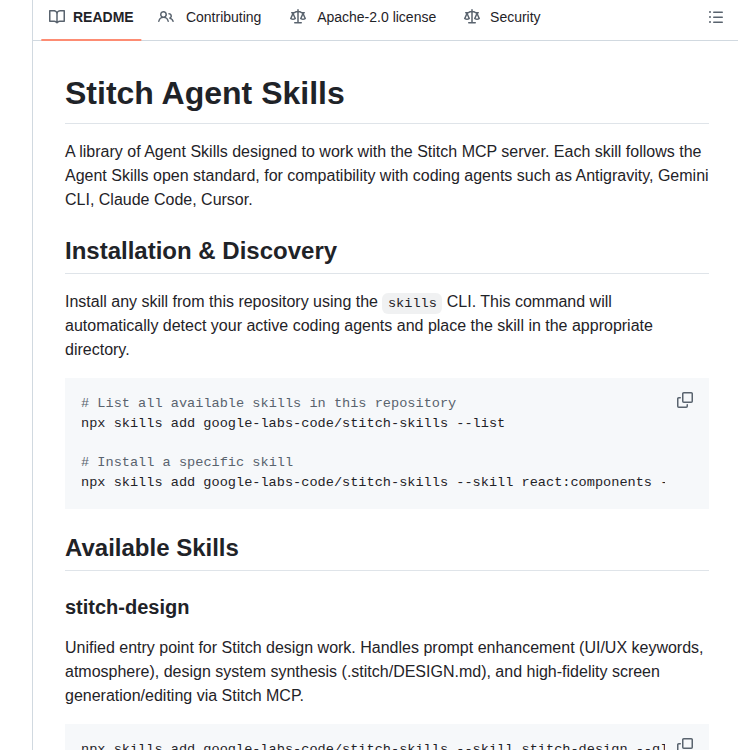Image resolution: width=738 pixels, height=750 pixels.
Task: Click the 'Unified entry point for Stitch' paragraph
Action: pyautogui.click(x=384, y=671)
